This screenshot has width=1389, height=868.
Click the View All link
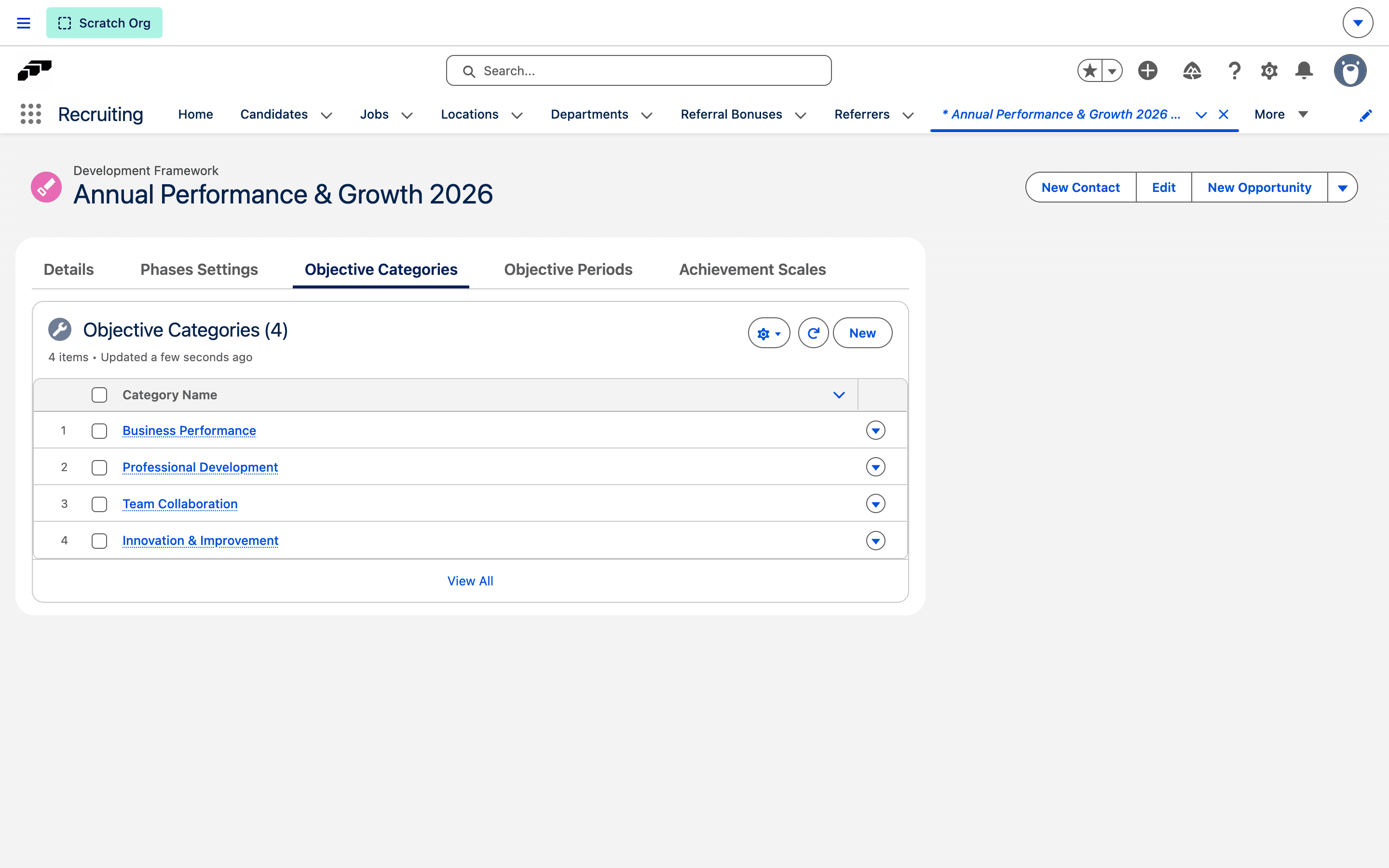470,581
